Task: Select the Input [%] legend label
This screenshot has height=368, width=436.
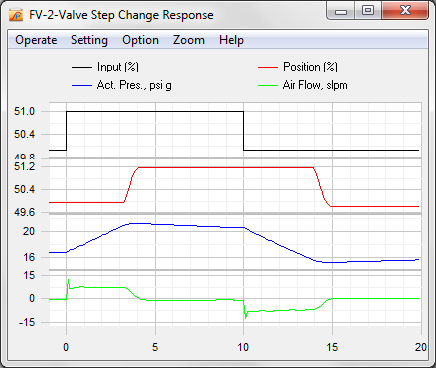Action: pyautogui.click(x=118, y=67)
